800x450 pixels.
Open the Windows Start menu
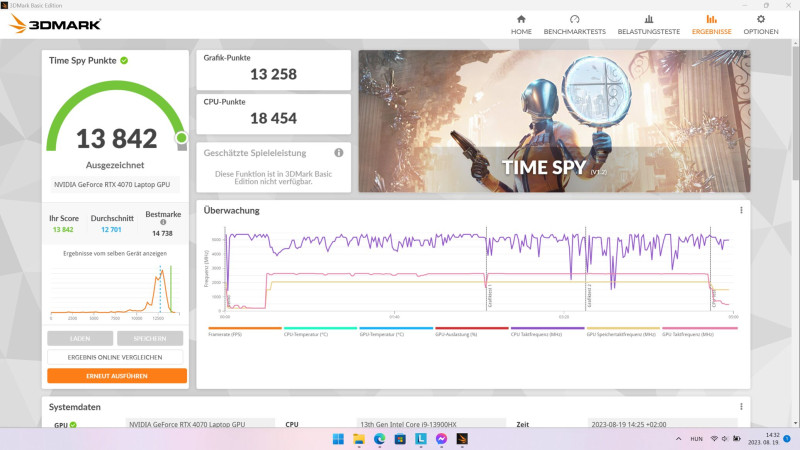[x=338, y=439]
